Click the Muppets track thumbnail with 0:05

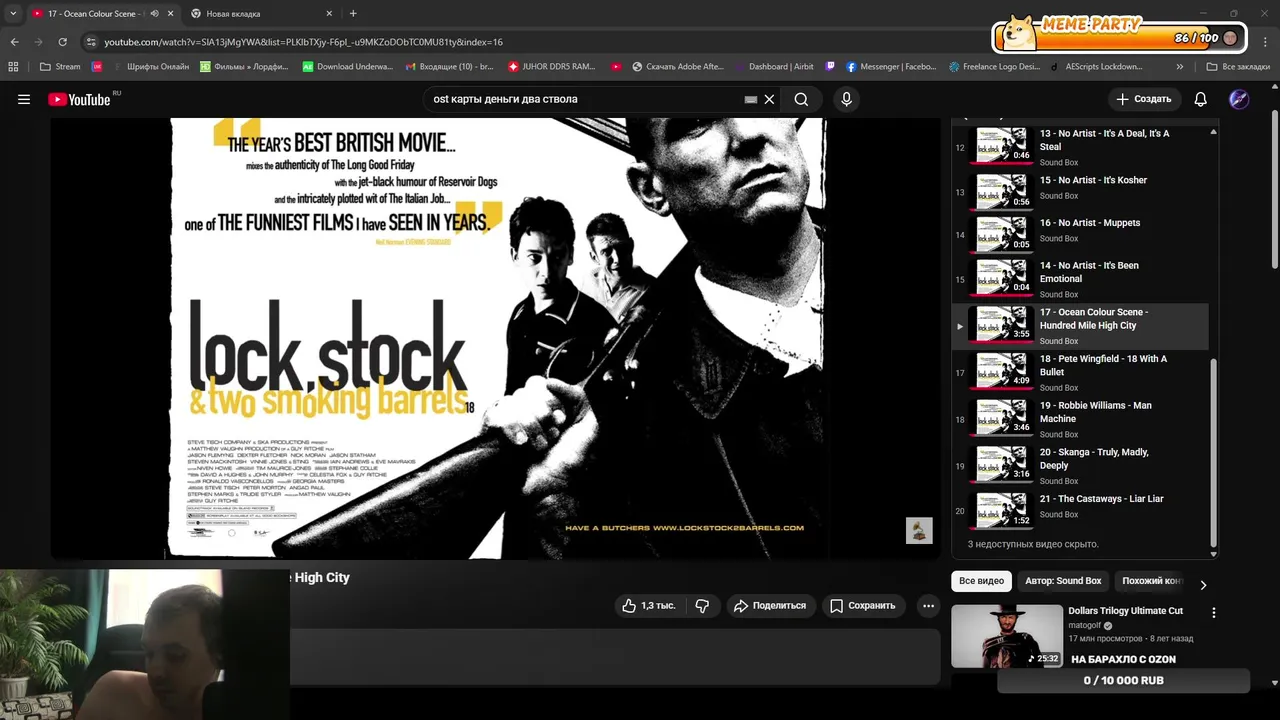click(x=1003, y=234)
